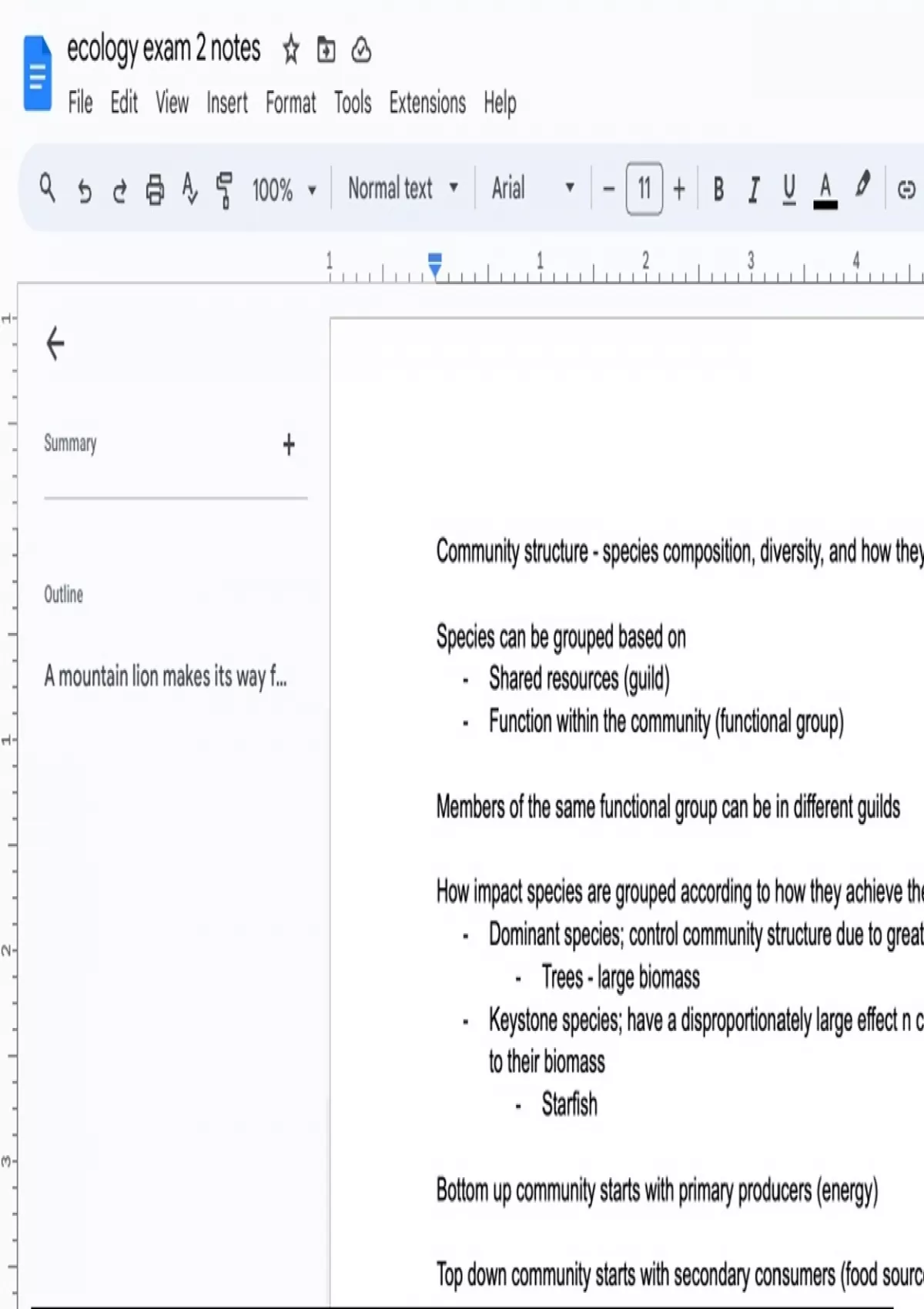
Task: Open the text color picker
Action: pyautogui.click(x=825, y=189)
